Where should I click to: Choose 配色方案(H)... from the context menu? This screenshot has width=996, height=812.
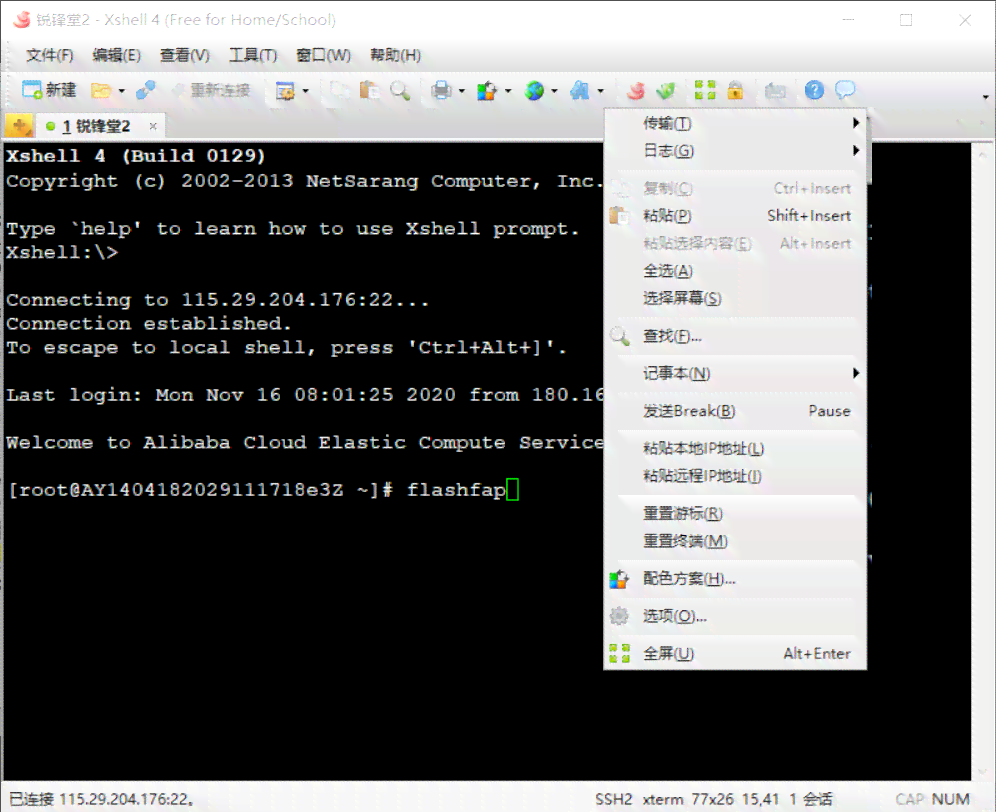click(x=735, y=578)
